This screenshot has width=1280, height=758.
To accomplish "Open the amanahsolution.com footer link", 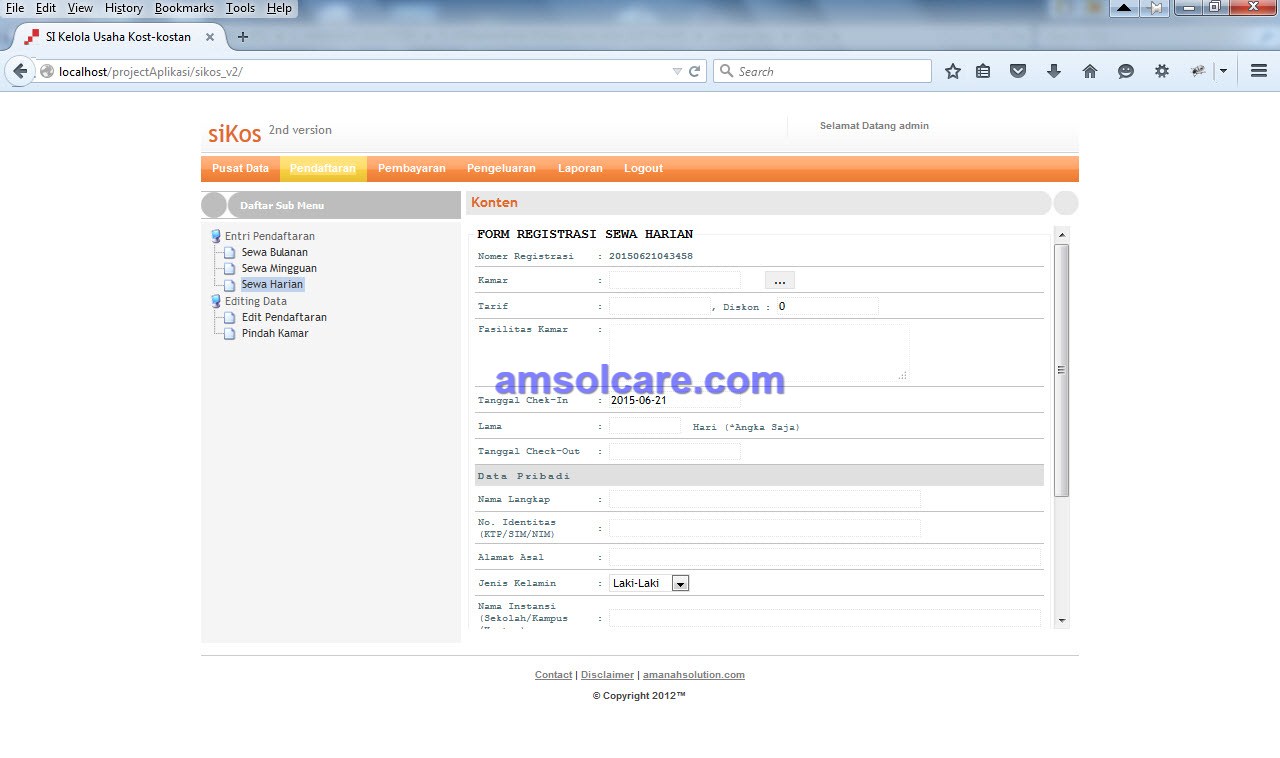I will [x=694, y=675].
